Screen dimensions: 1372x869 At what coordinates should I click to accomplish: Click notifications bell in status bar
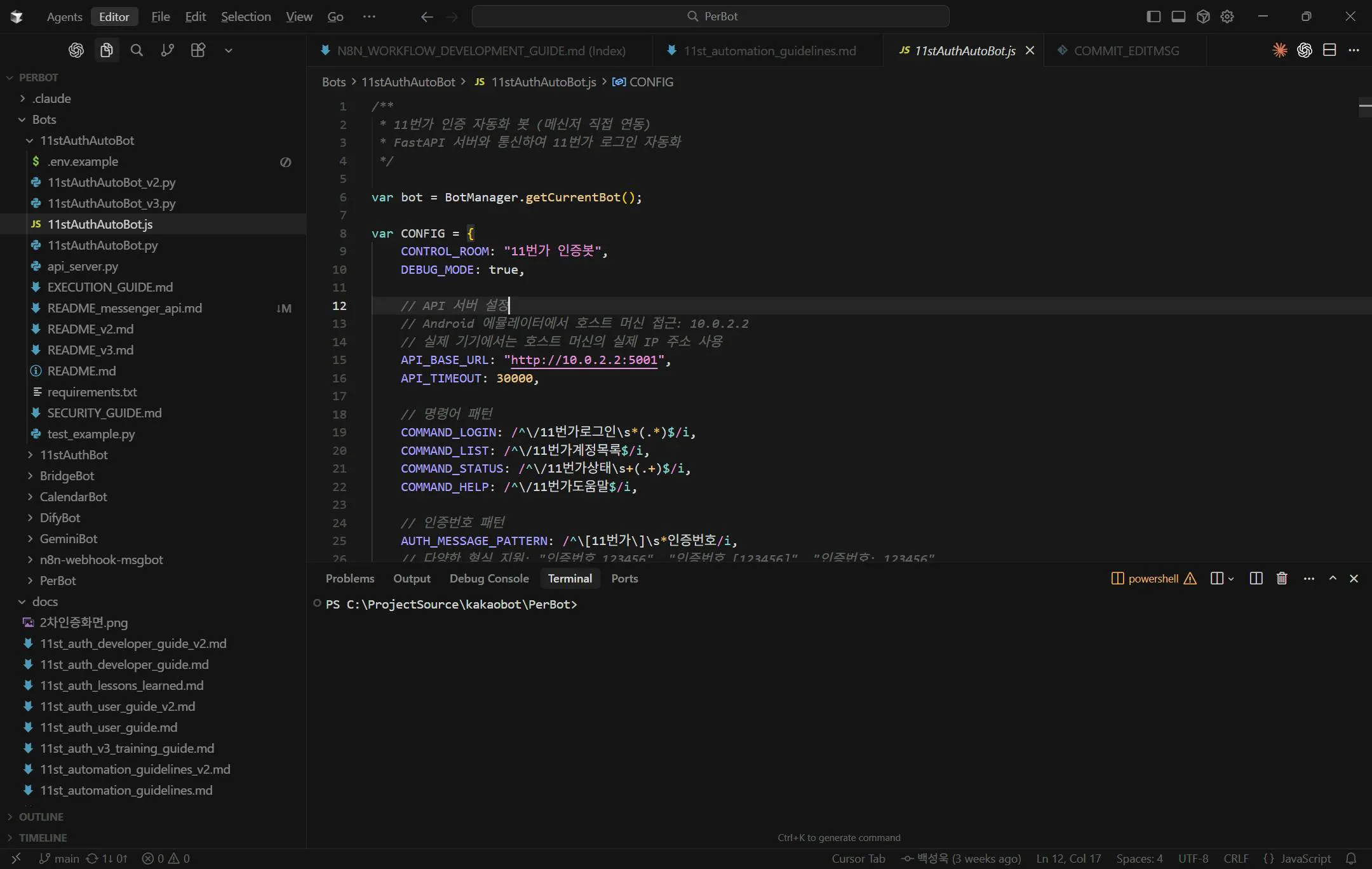point(1352,858)
